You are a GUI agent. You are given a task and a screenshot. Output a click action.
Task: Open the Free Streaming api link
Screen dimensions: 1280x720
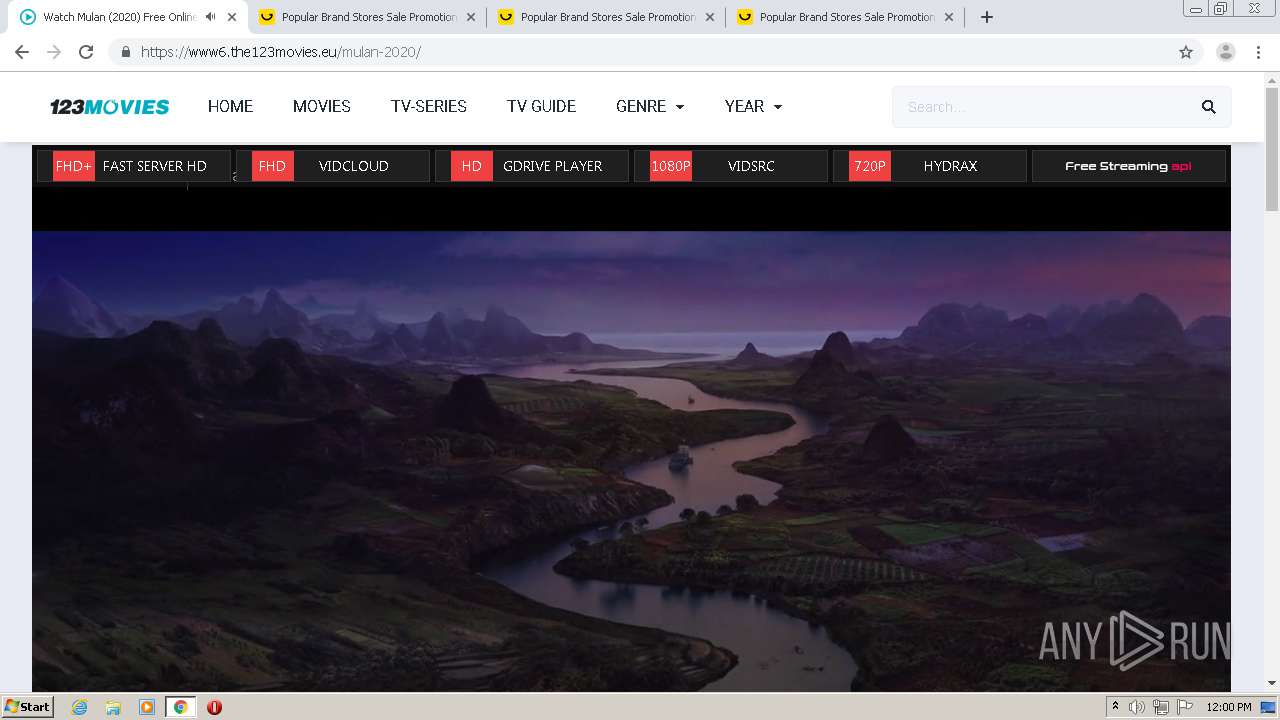click(1128, 166)
